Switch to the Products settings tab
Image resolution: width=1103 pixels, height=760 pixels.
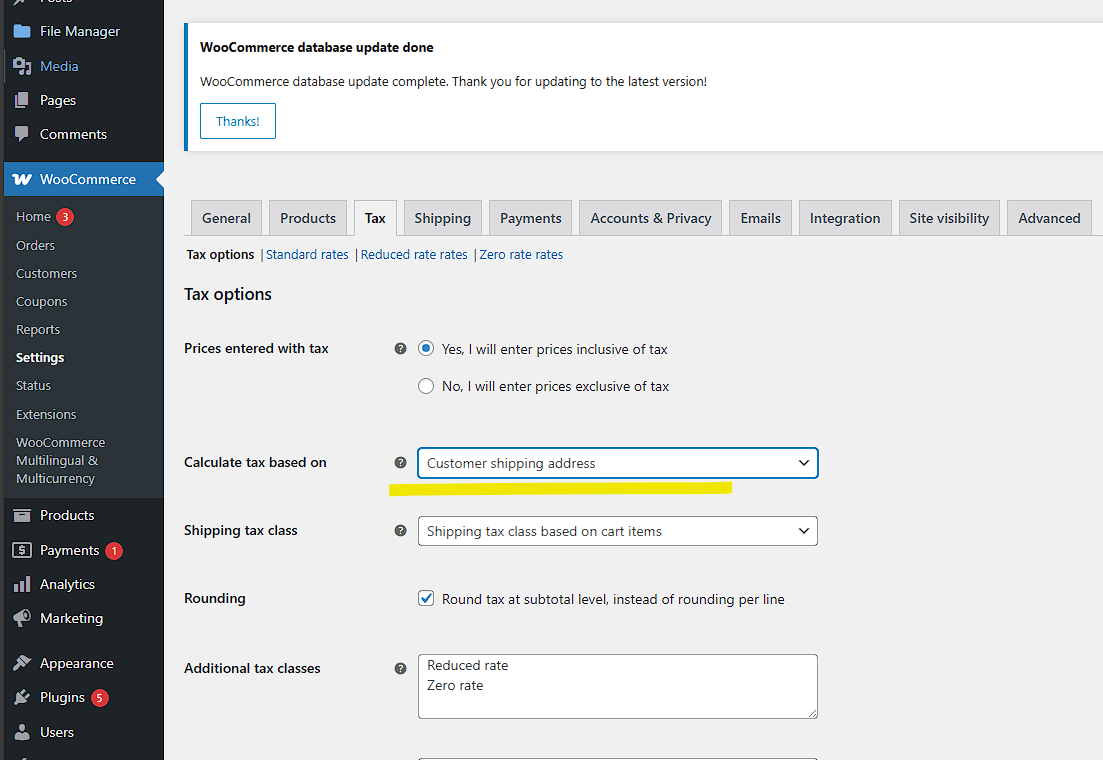[307, 218]
